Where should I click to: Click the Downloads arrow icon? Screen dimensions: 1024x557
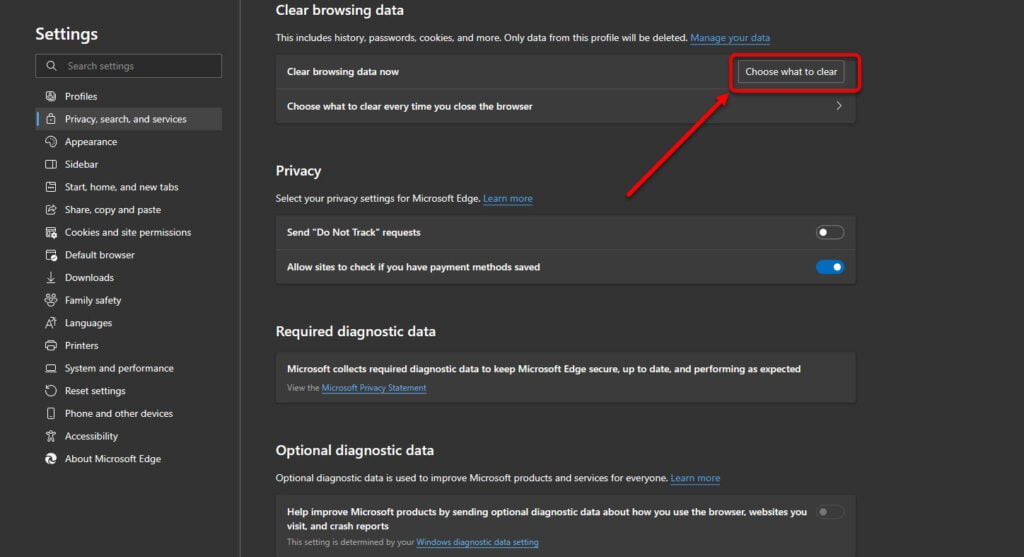51,278
